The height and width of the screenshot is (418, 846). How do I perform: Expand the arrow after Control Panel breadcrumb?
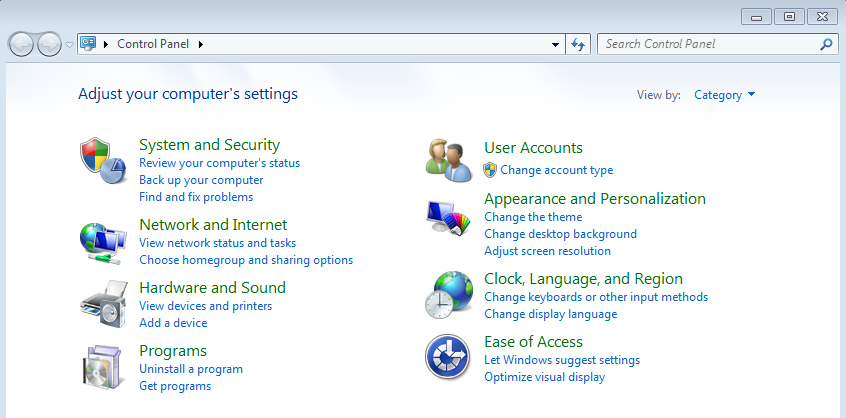pos(201,44)
